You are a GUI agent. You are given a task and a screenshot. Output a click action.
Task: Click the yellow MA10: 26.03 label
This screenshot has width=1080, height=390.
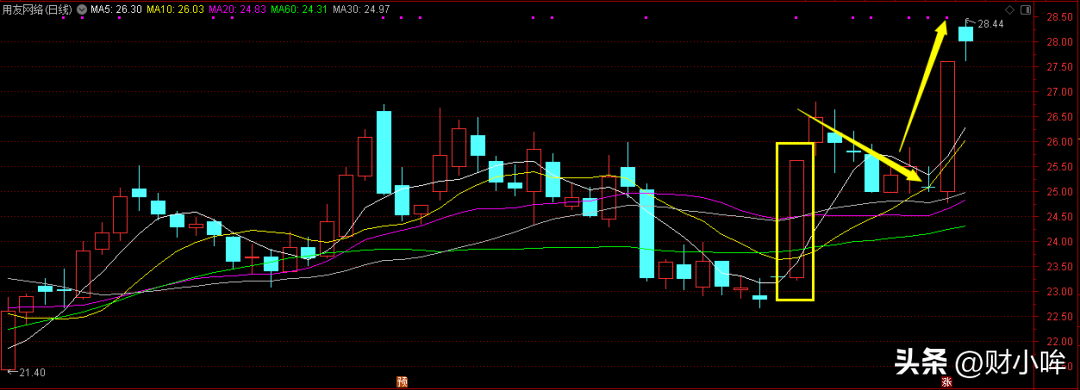pyautogui.click(x=174, y=10)
